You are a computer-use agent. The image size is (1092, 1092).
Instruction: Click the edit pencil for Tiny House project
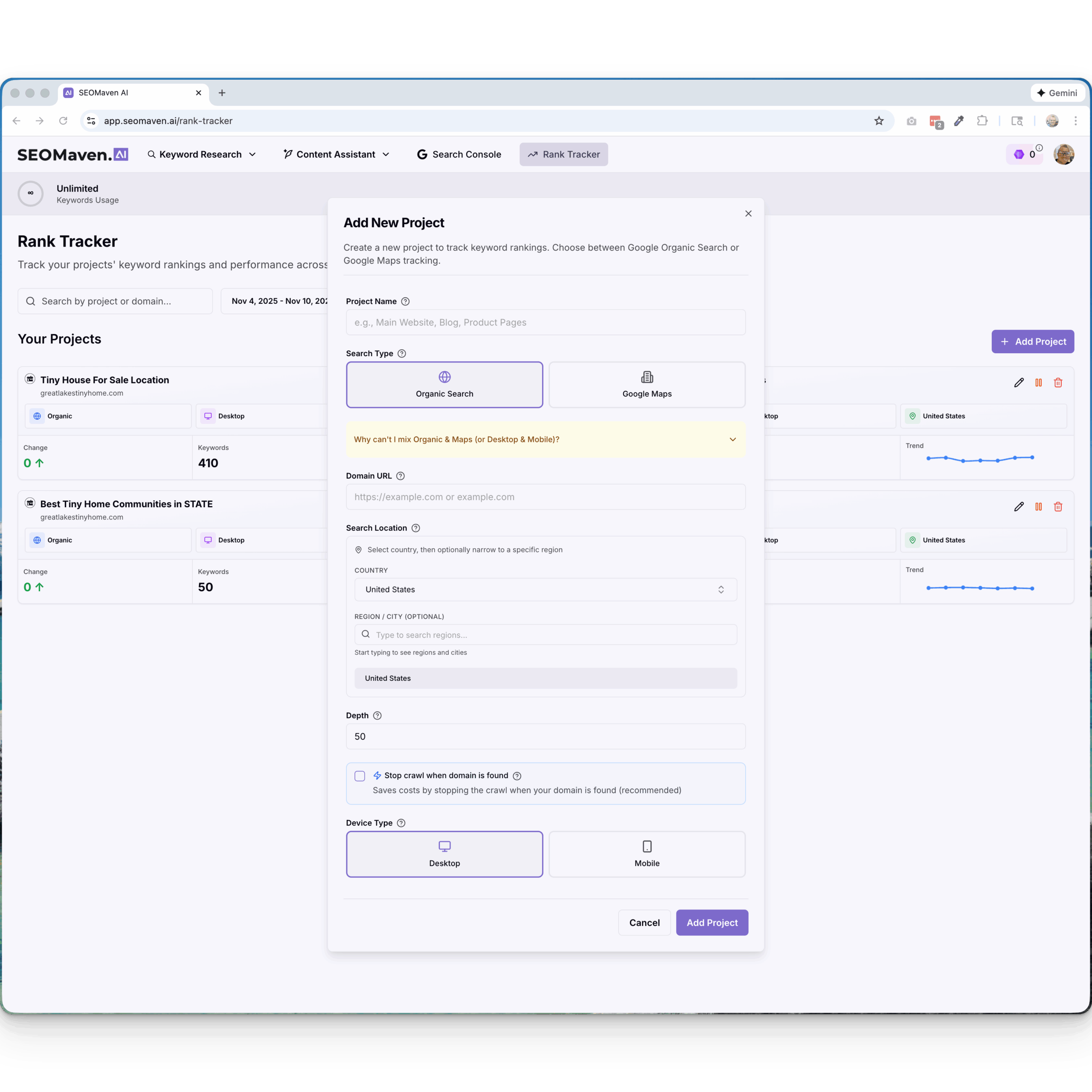[1019, 383]
